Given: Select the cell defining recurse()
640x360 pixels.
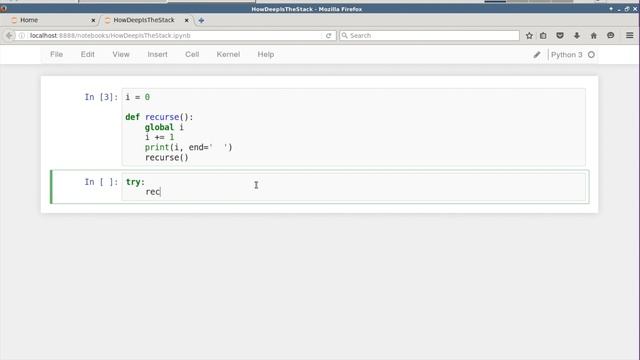Looking at the screenshot, I should pos(353,127).
